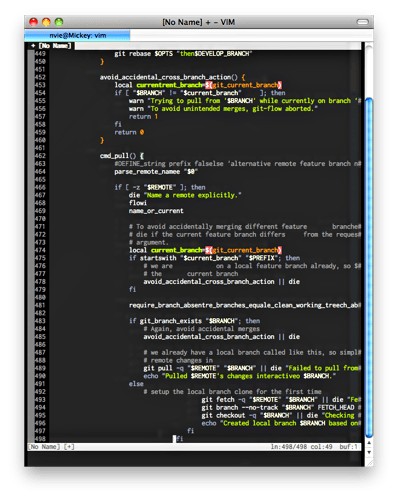Click 'name_or_current' on line 469
Screen dimensions: 398x500
tap(156, 211)
